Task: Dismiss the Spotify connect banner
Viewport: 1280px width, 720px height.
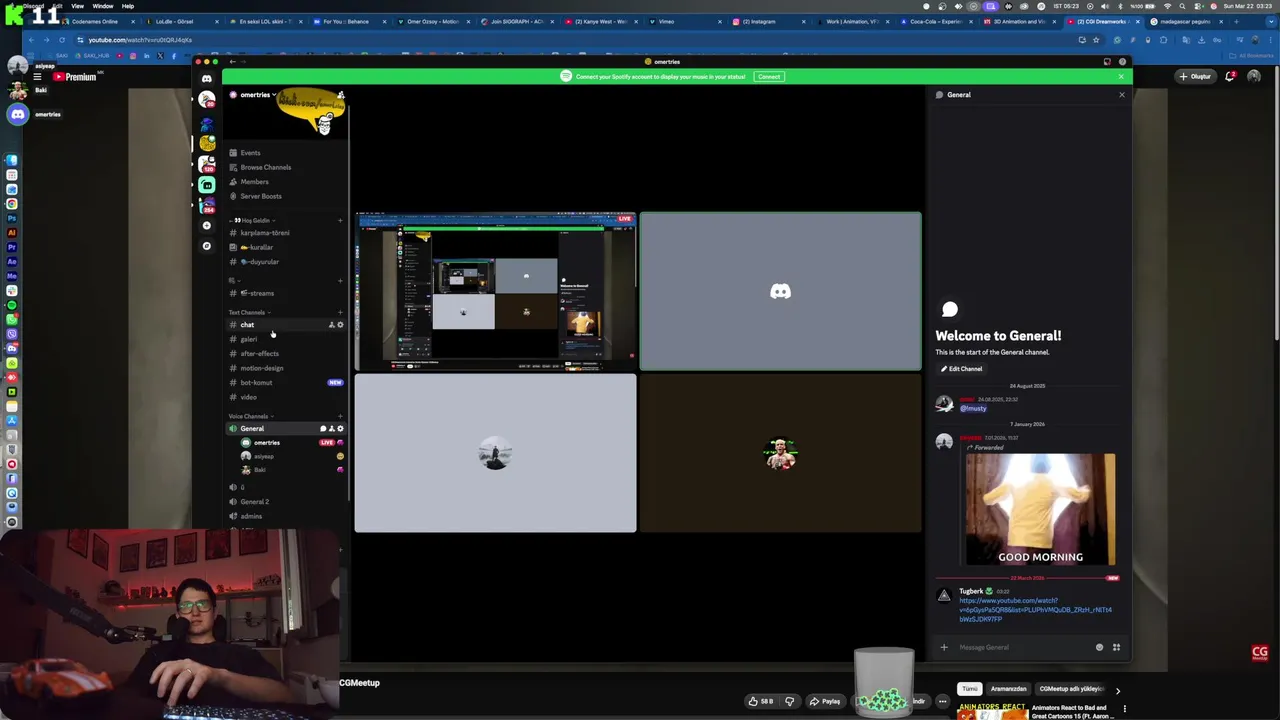Action: (1120, 76)
